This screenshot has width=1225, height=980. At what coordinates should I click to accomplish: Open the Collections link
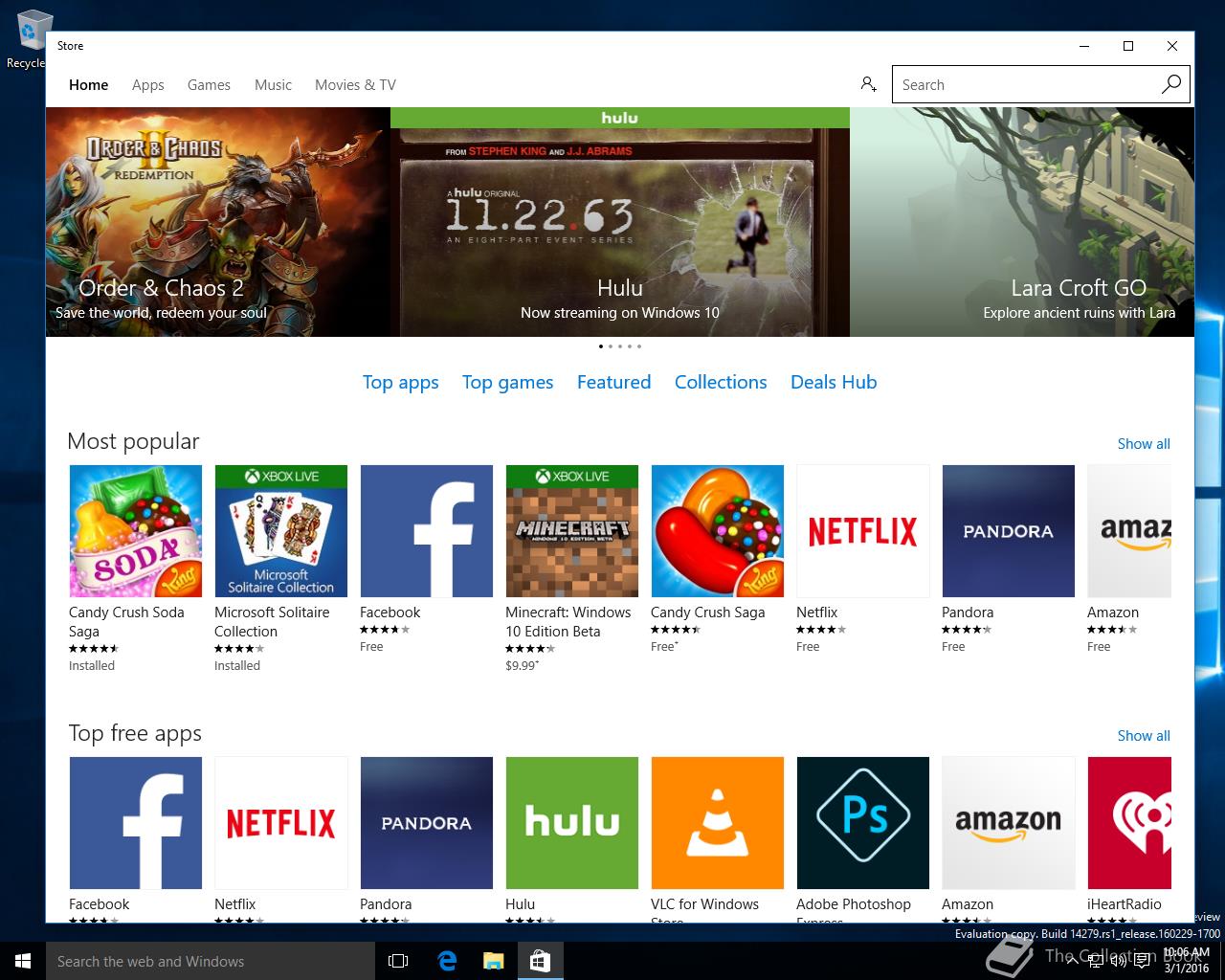pyautogui.click(x=721, y=382)
